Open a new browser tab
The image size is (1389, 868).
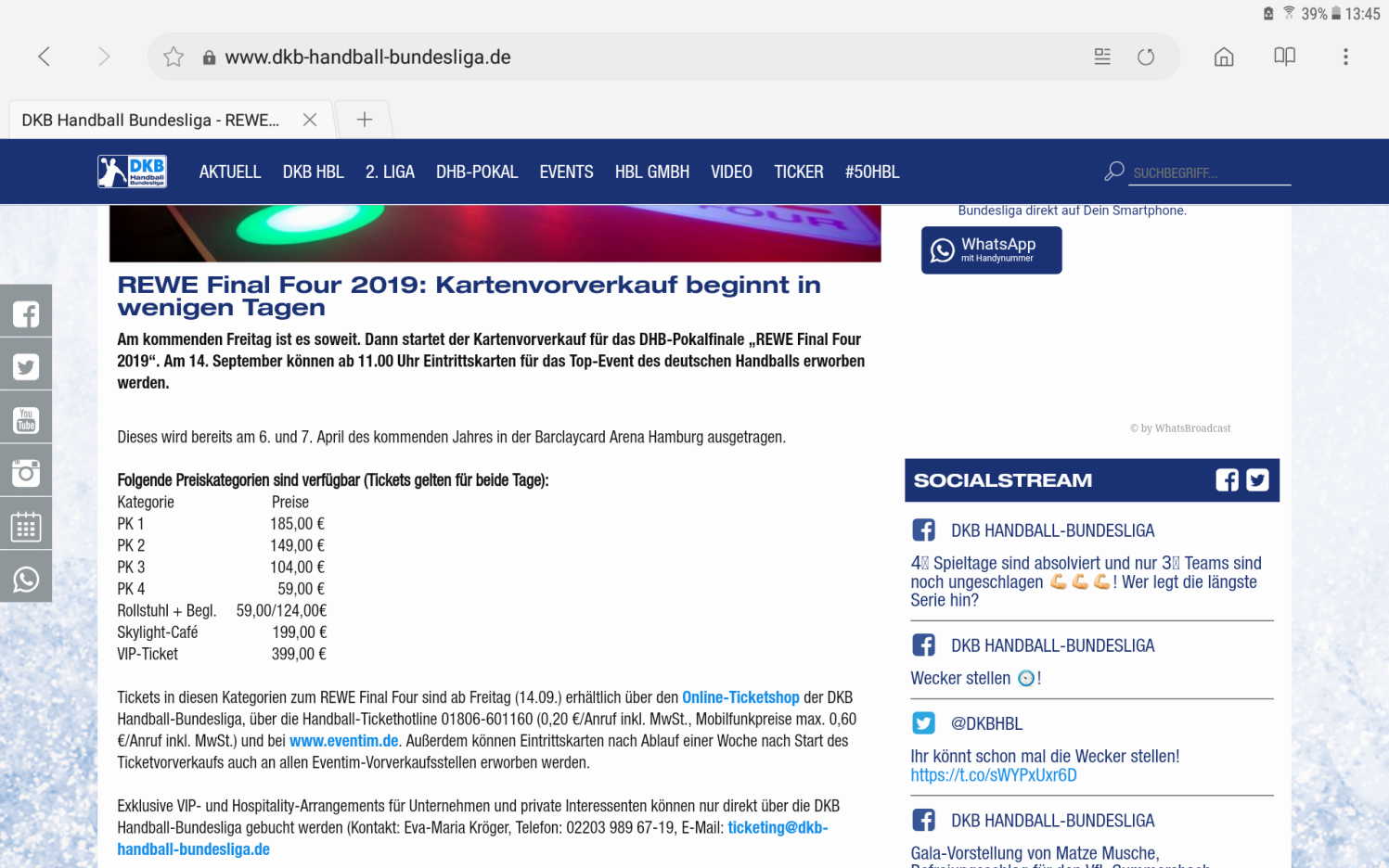365,120
